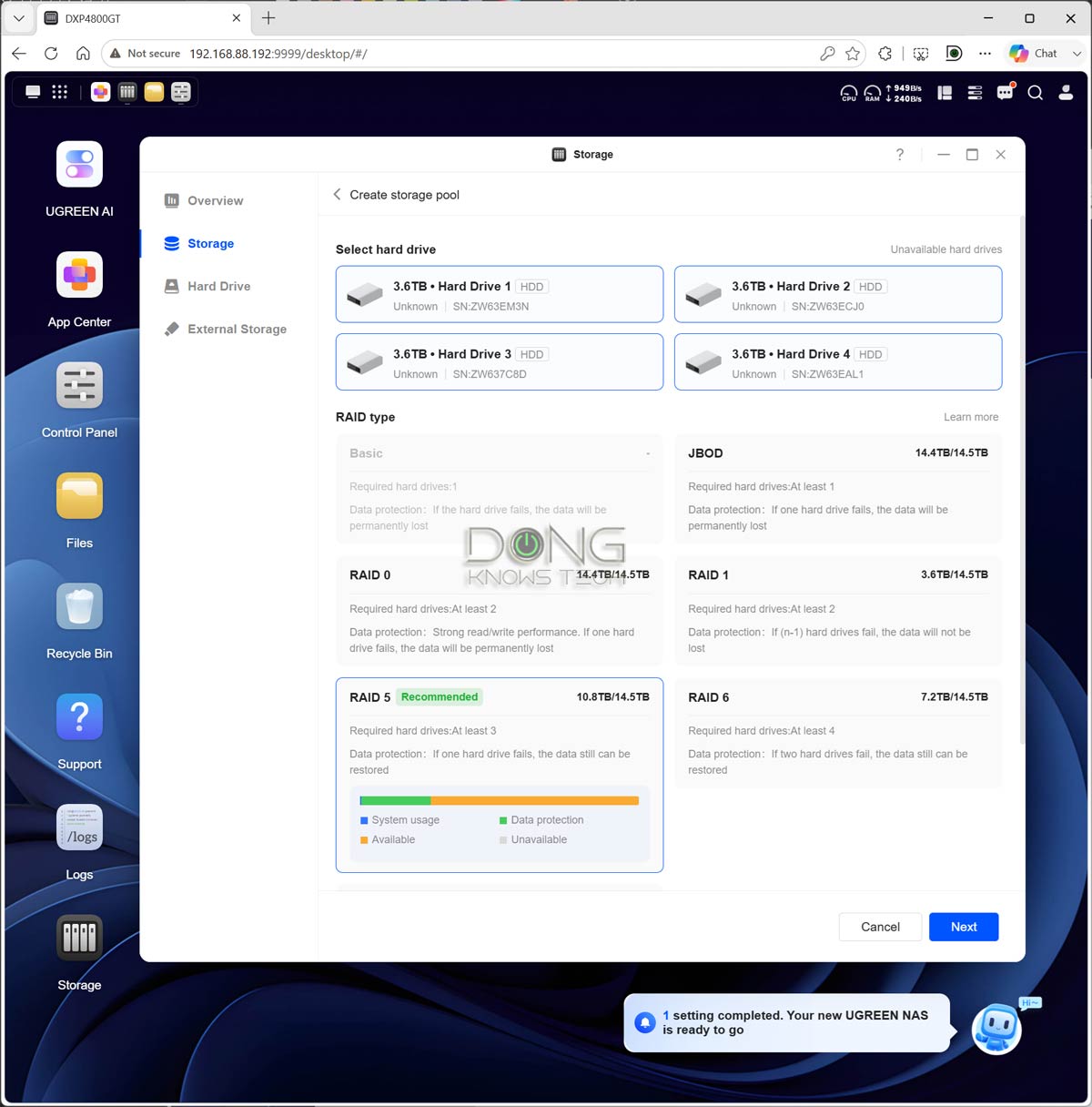Choose the JBOD RAID type
Screen dimensions: 1092x1107
(x=838, y=489)
